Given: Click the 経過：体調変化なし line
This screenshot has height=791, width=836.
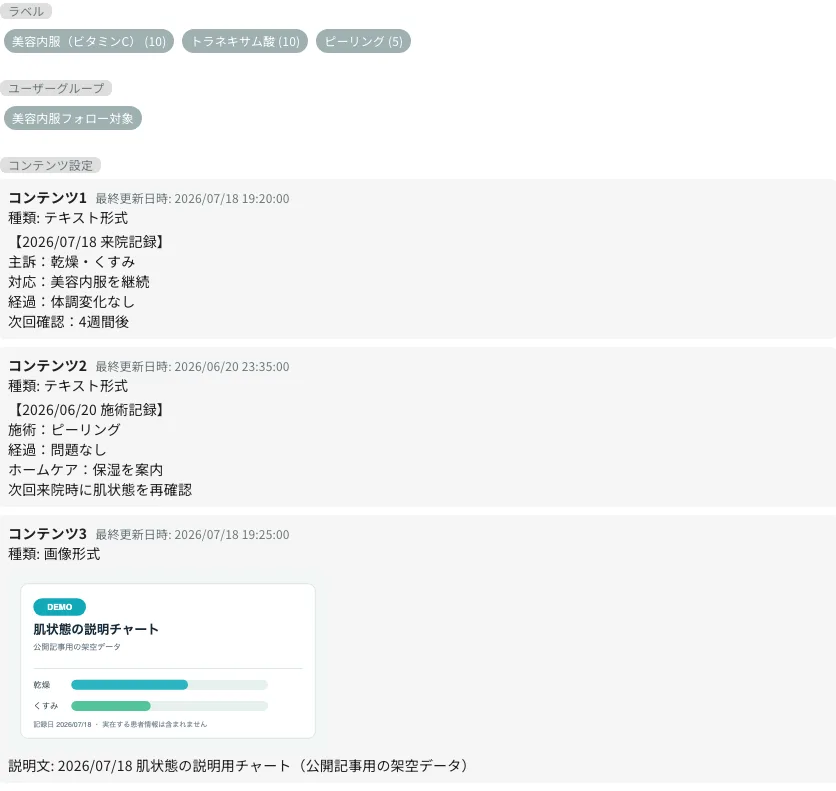Looking at the screenshot, I should (71, 302).
